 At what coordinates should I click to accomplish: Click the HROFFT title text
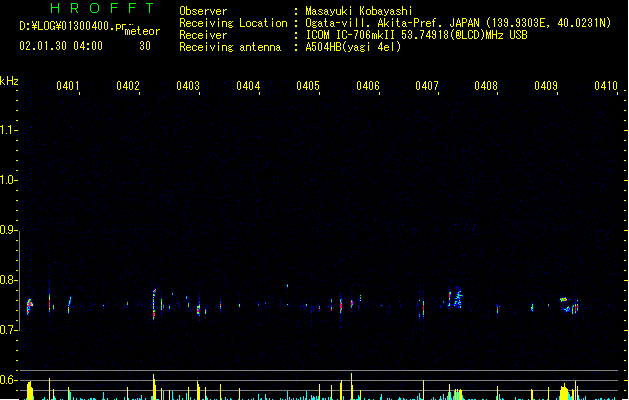coord(102,8)
